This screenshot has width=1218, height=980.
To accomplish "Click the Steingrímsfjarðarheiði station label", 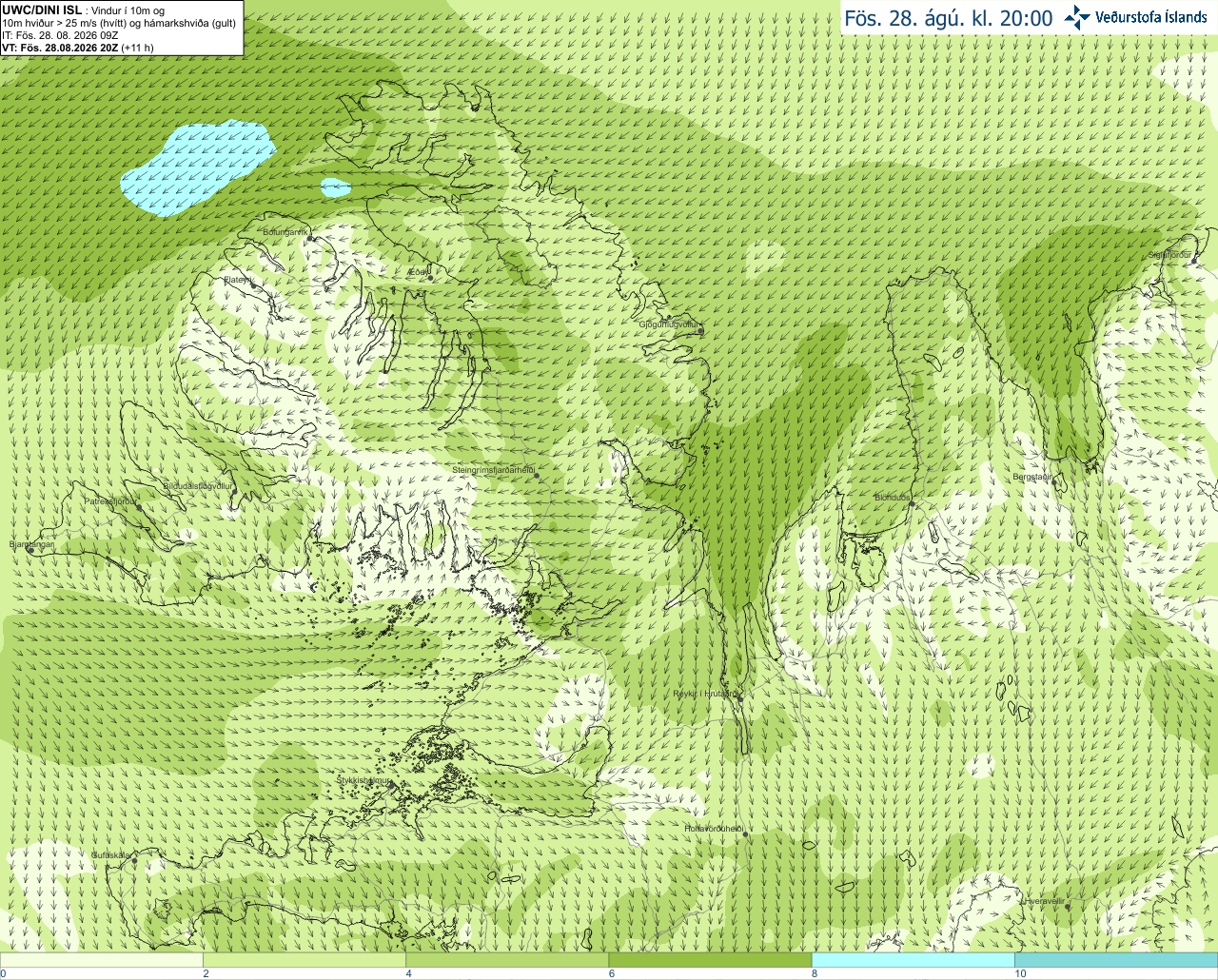I will click(x=493, y=470).
